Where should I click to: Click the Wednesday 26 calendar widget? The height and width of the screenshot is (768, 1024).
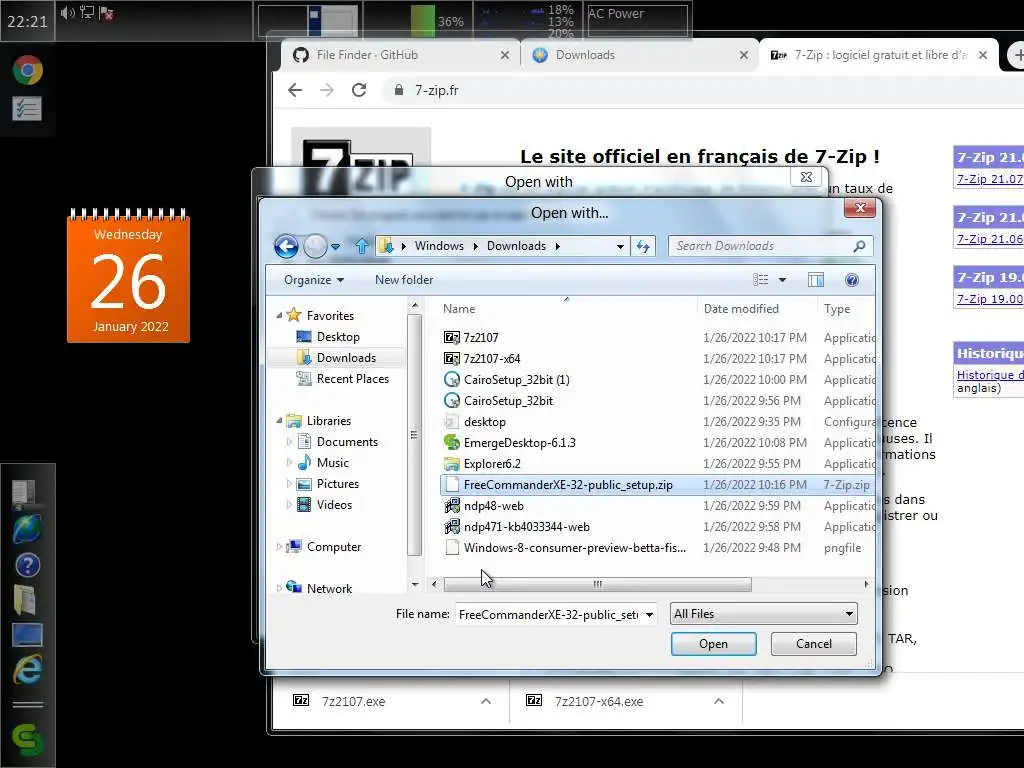[128, 276]
